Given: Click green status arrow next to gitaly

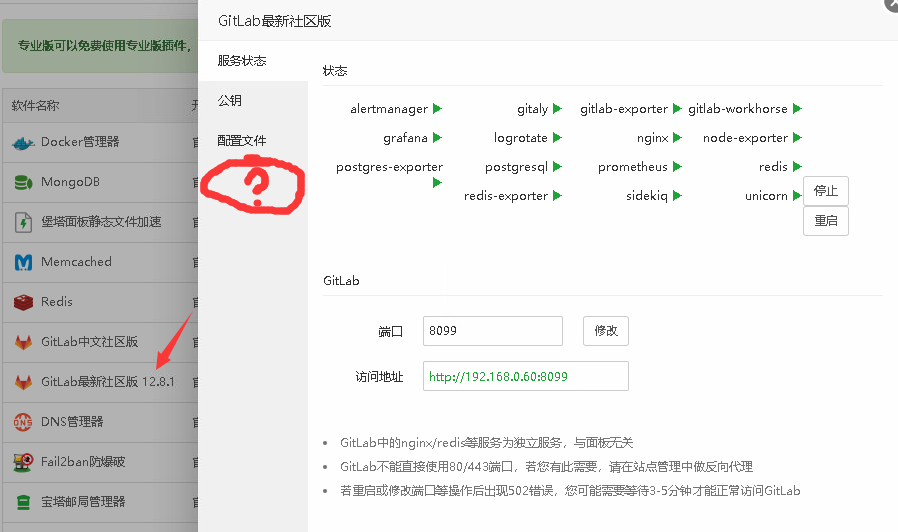Looking at the screenshot, I should pos(557,109).
